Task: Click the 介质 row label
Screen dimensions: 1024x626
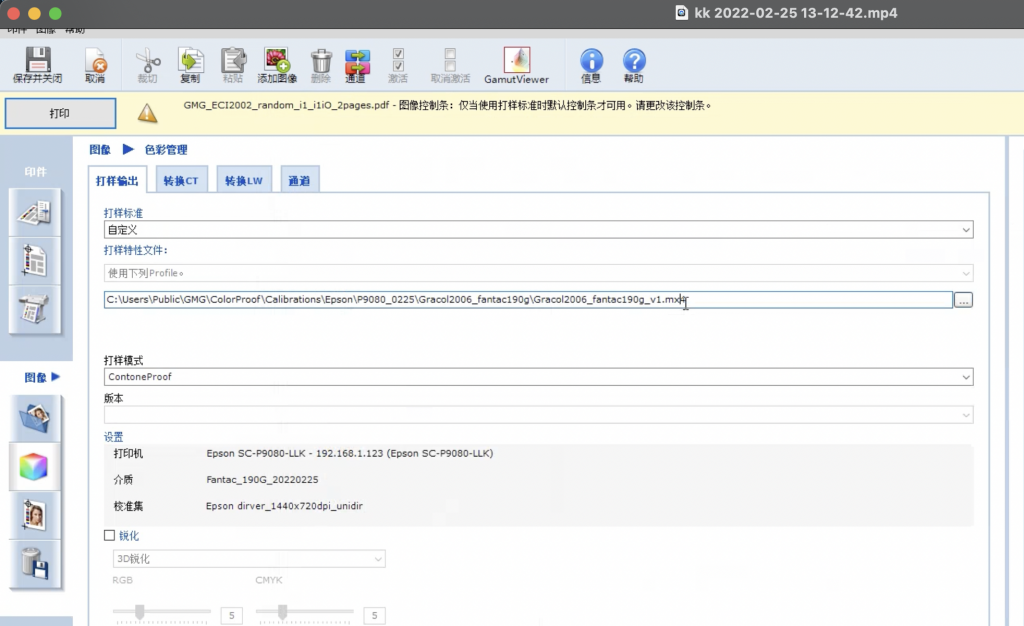Action: pos(123,480)
